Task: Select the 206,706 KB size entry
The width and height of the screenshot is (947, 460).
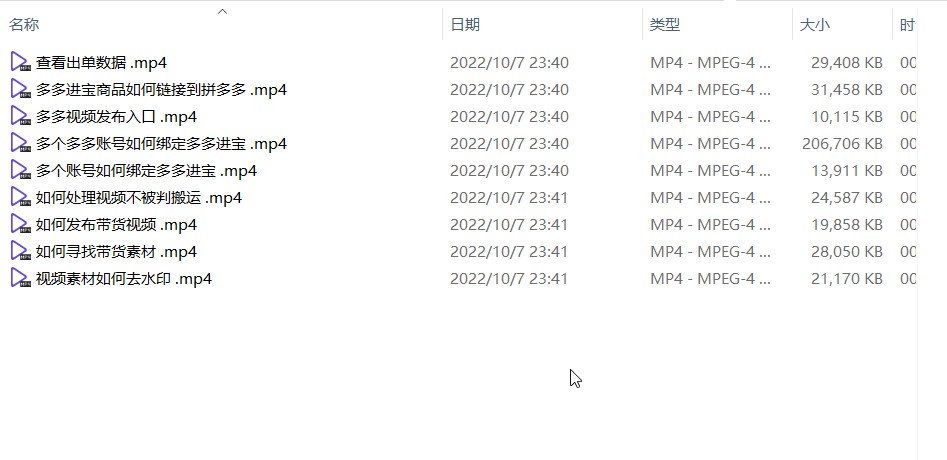Action: pyautogui.click(x=843, y=144)
